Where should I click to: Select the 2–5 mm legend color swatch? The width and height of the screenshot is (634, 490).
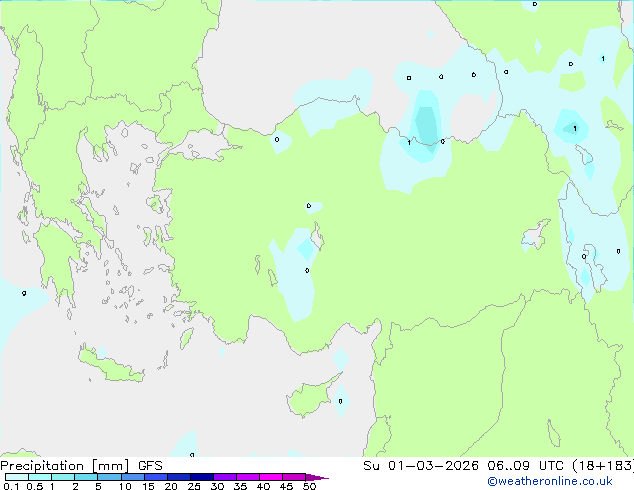click(x=86, y=477)
